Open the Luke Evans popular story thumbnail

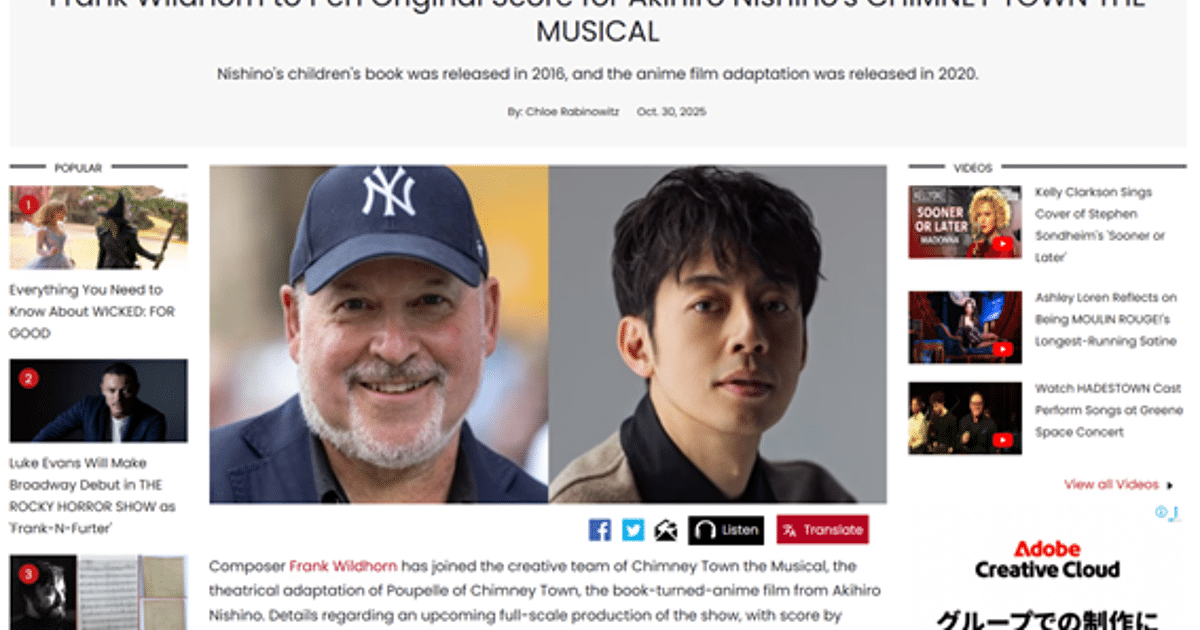point(98,401)
